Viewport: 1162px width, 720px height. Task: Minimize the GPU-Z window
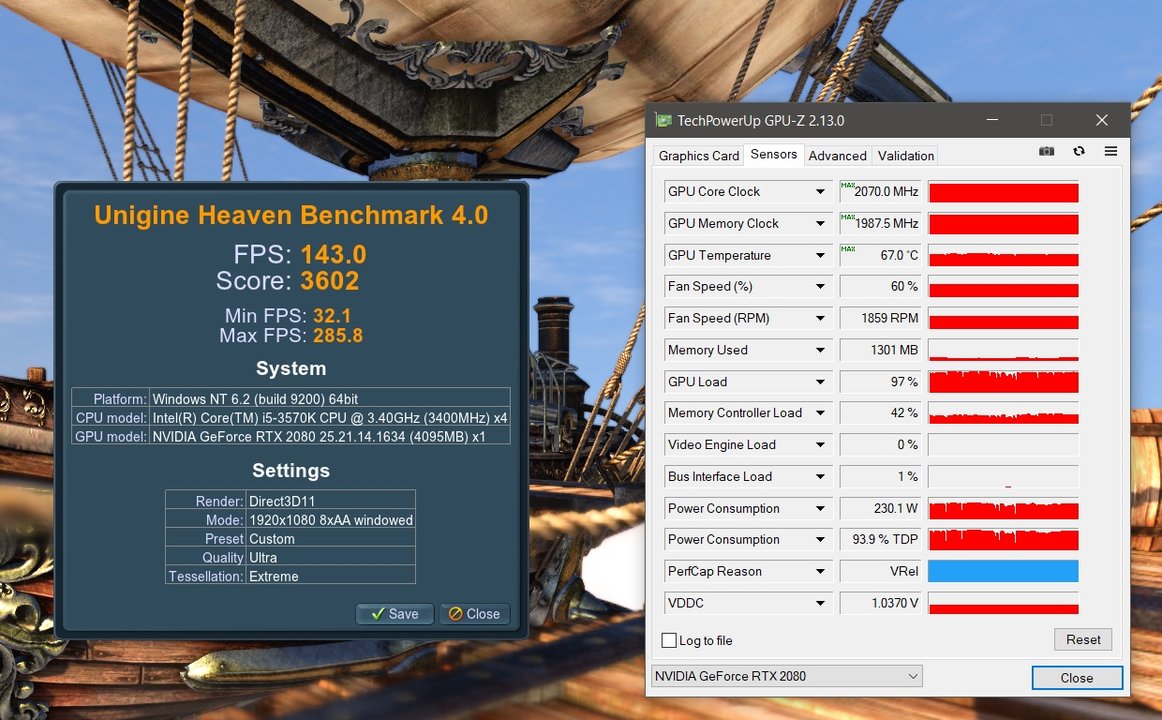[x=992, y=120]
